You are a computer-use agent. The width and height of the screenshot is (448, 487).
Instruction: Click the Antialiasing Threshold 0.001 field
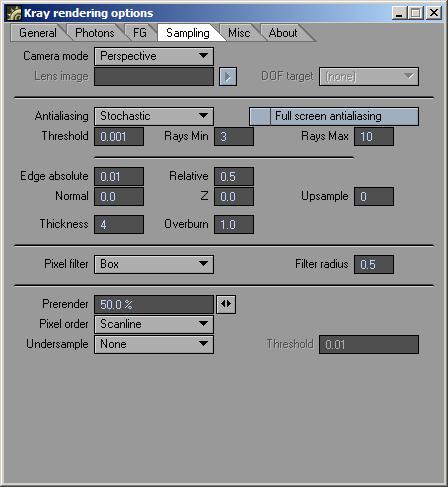pyautogui.click(x=119, y=136)
